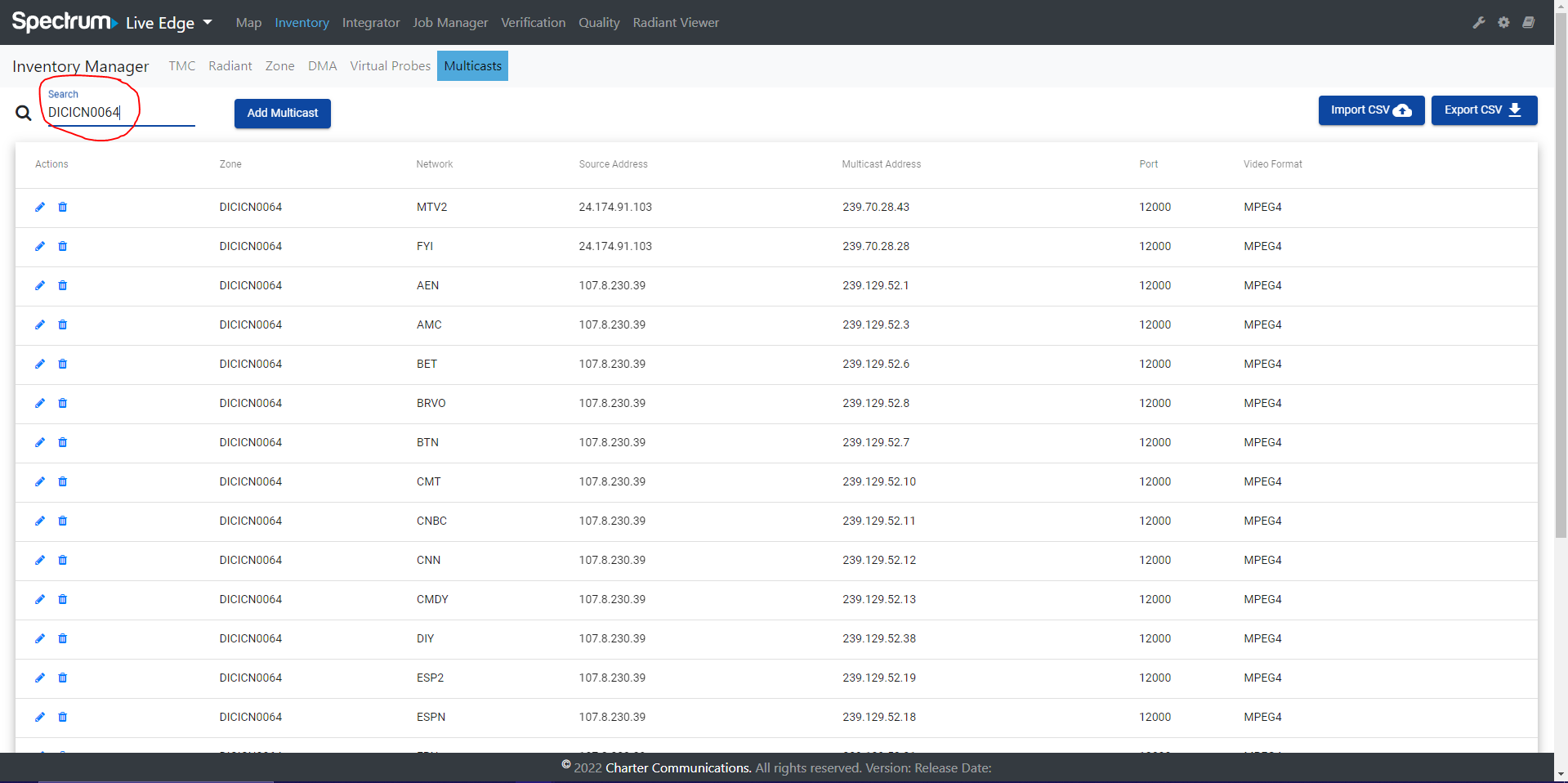Select multicast address 239.70.28.43
This screenshot has height=783, width=1568.
(876, 207)
